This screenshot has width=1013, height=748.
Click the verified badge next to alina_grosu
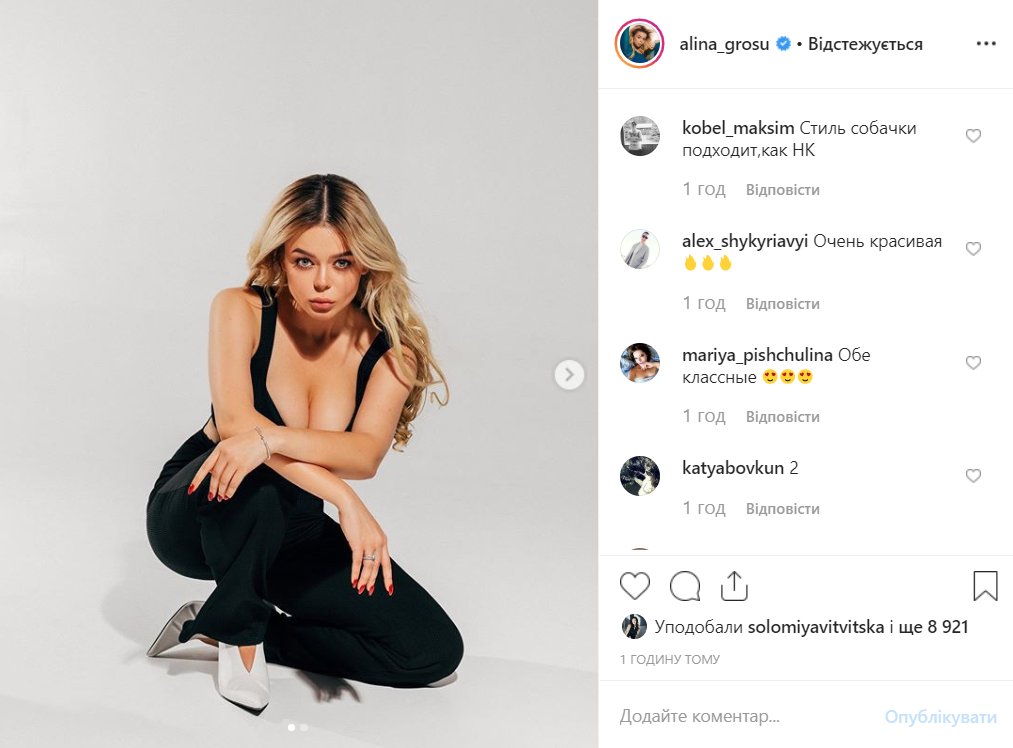pyautogui.click(x=783, y=44)
